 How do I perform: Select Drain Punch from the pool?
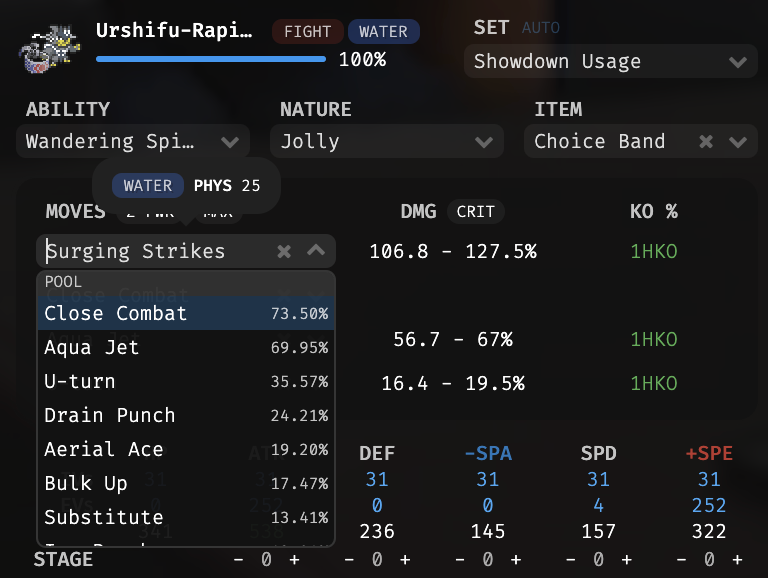click(186, 415)
